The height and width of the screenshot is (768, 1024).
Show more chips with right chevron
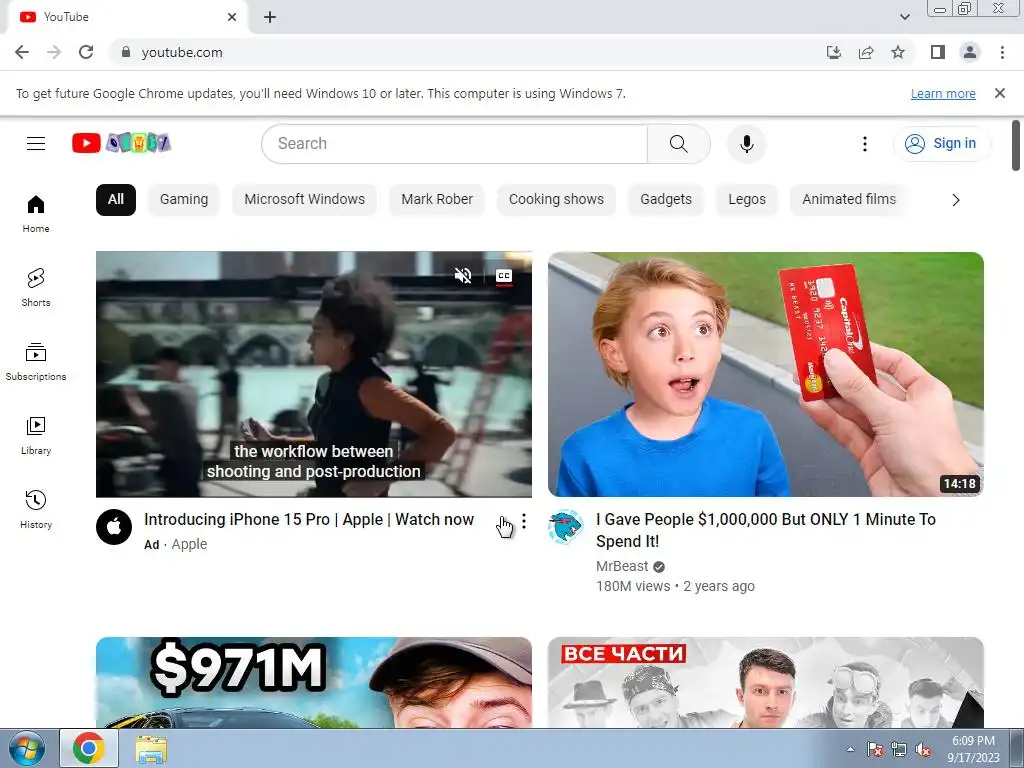click(x=955, y=200)
